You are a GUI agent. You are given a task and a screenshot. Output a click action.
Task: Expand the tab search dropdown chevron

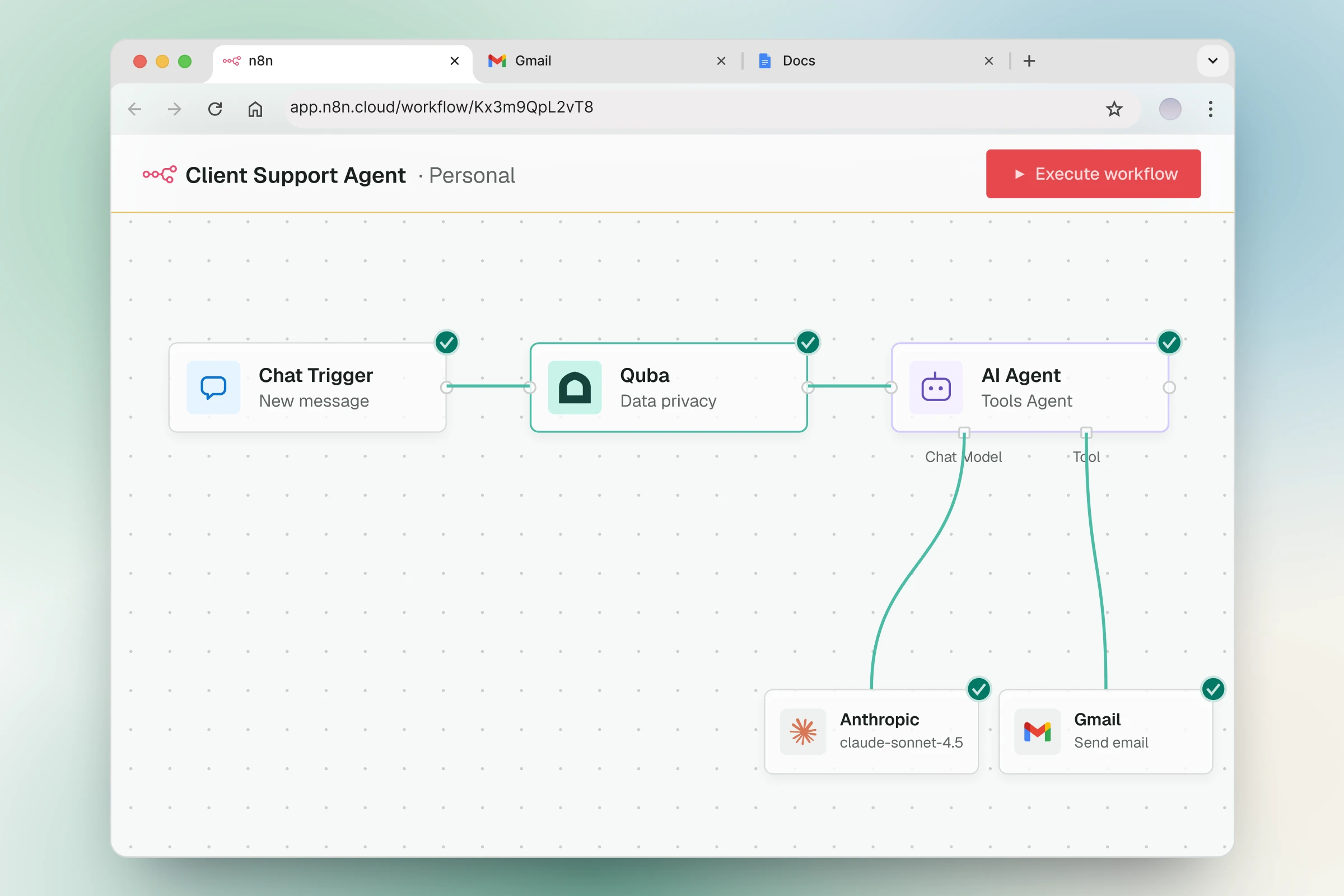[1212, 60]
